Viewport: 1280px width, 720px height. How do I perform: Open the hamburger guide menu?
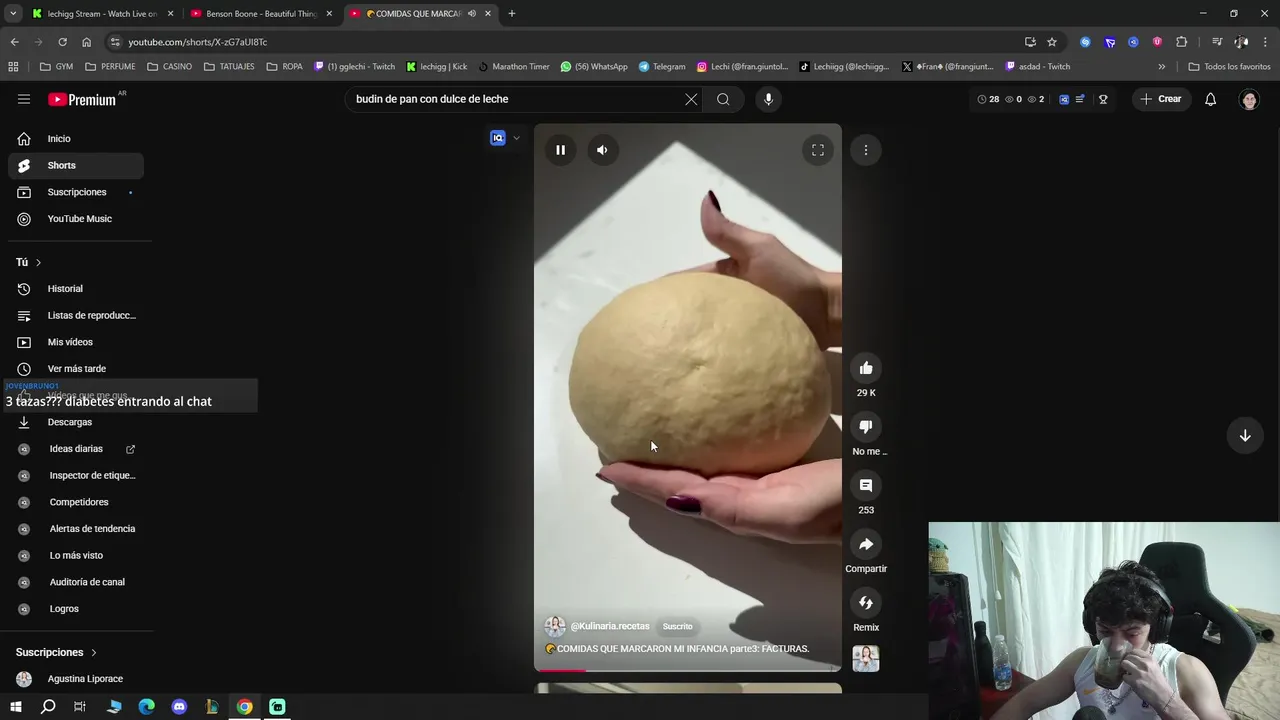pyautogui.click(x=24, y=99)
